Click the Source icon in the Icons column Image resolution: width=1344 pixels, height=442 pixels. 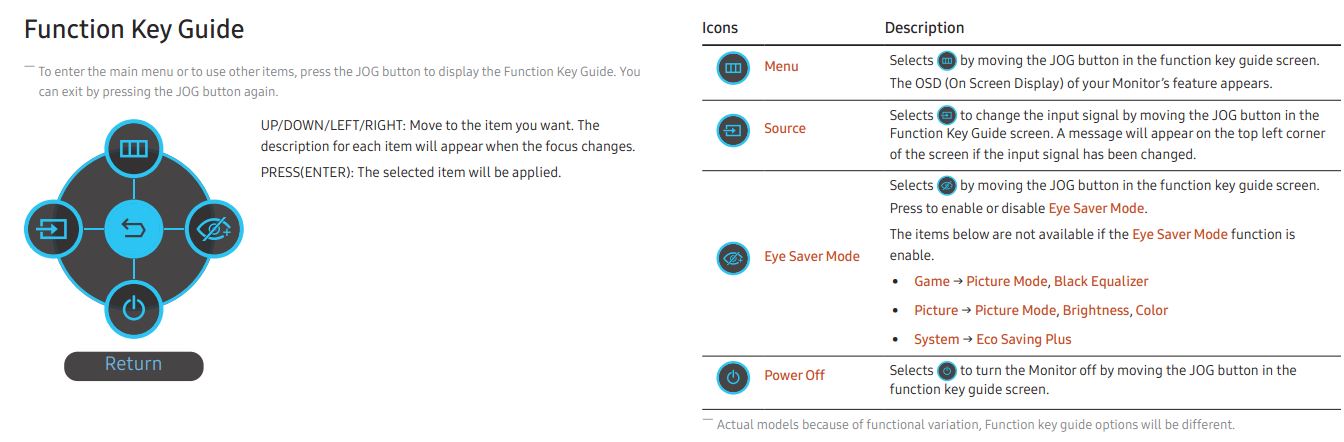coord(733,129)
